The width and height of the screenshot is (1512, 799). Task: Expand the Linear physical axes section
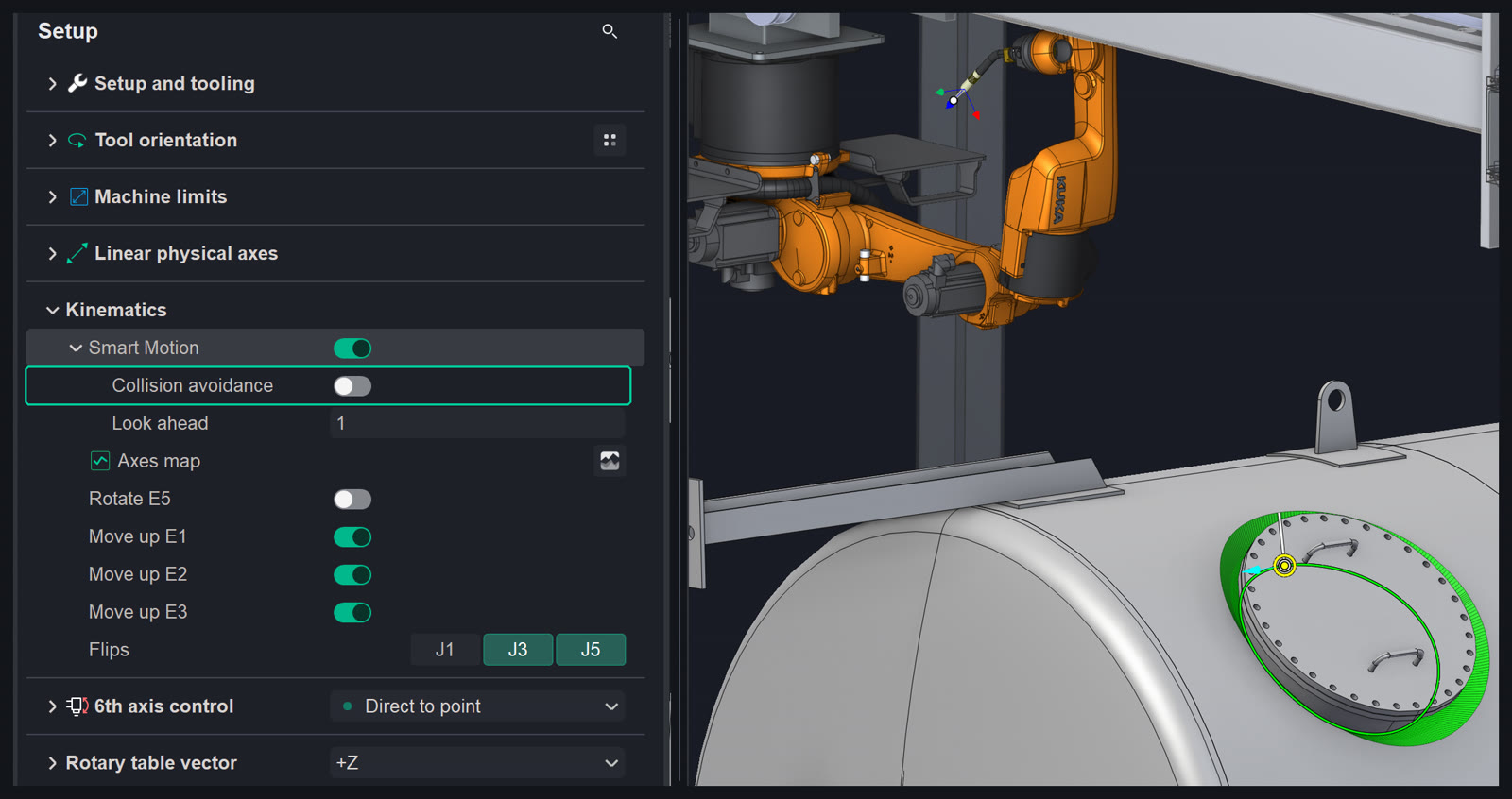[x=53, y=254]
